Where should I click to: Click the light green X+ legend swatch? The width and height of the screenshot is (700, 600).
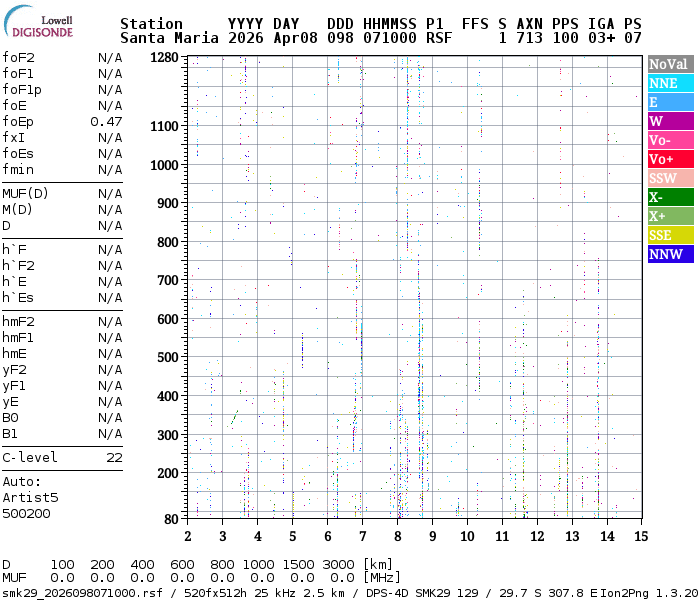tap(670, 216)
